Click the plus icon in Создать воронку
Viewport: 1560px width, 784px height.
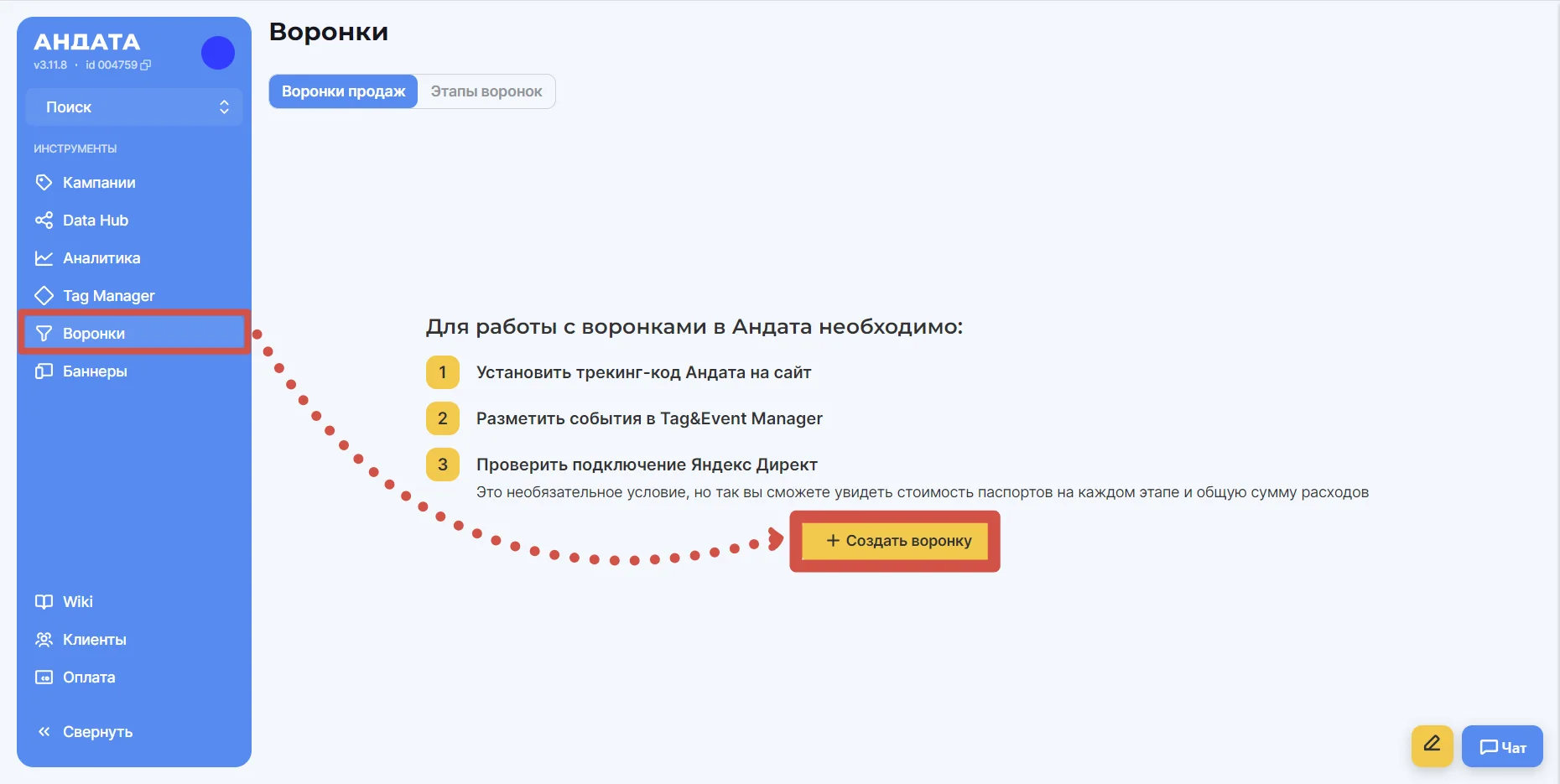click(x=833, y=541)
